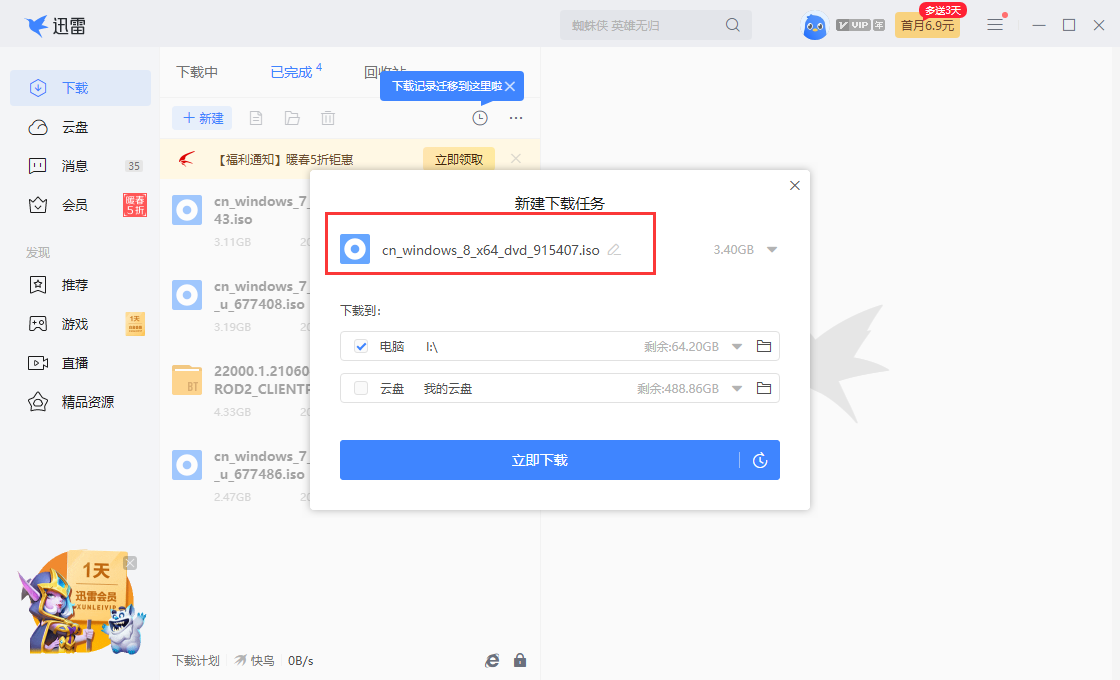
Task: Open the main hamburger menu
Action: (x=995, y=25)
